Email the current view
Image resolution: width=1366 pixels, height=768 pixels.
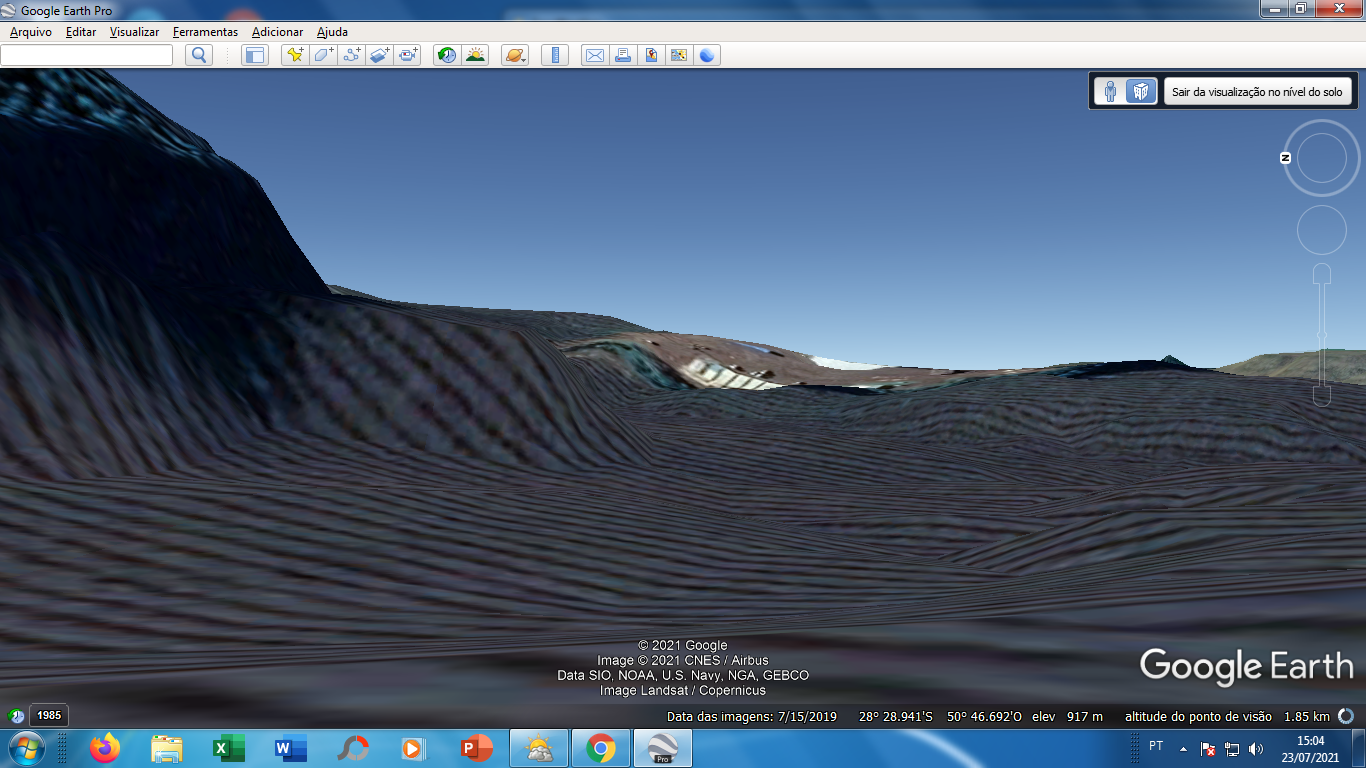point(595,55)
